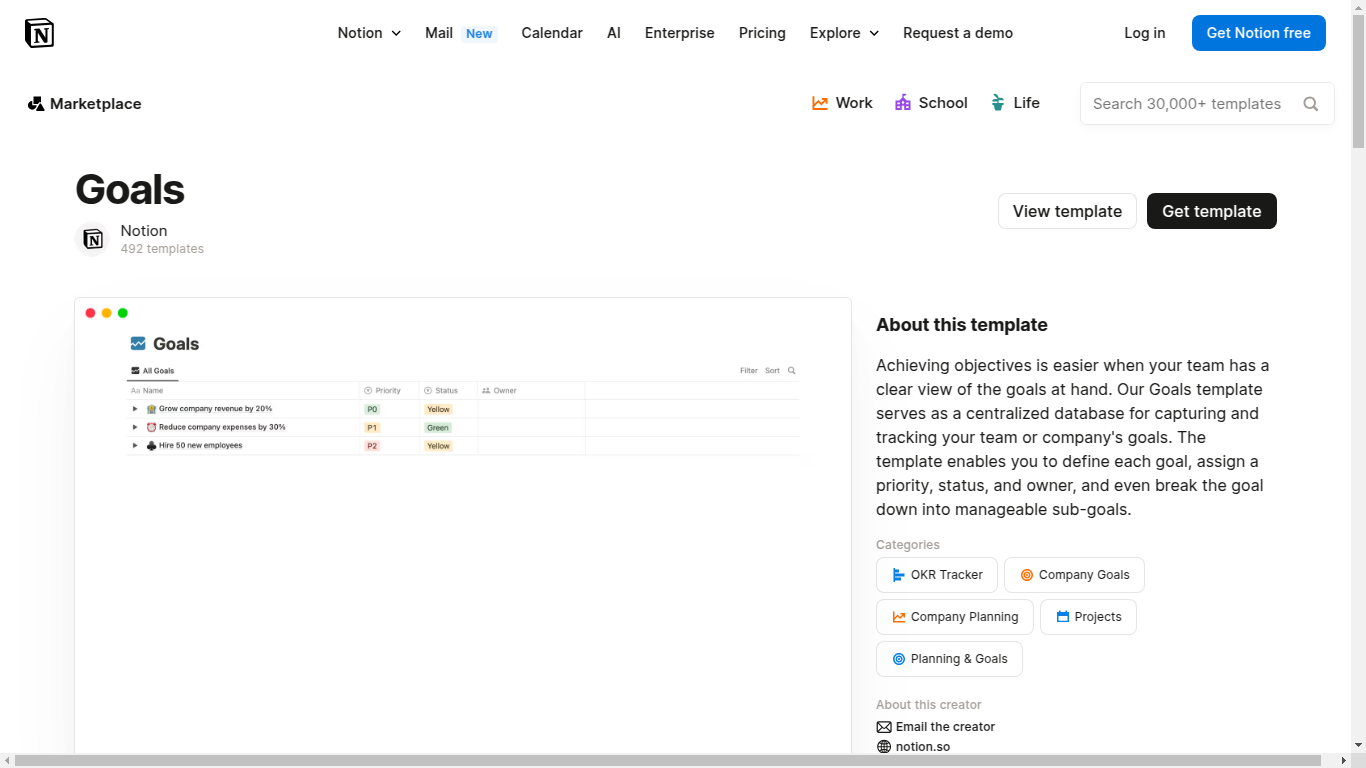The image size is (1366, 768).
Task: Click Get Notion free button
Action: pos(1259,33)
